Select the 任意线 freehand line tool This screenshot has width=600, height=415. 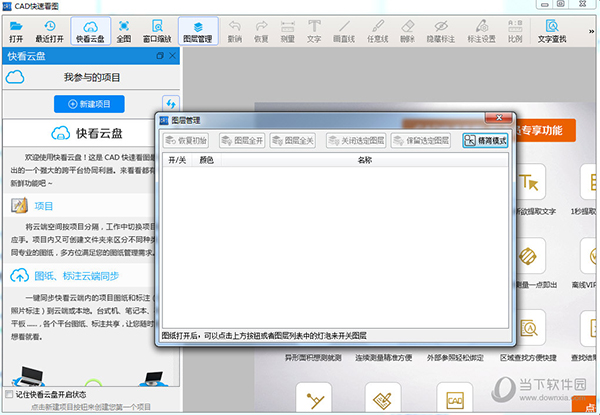(377, 31)
